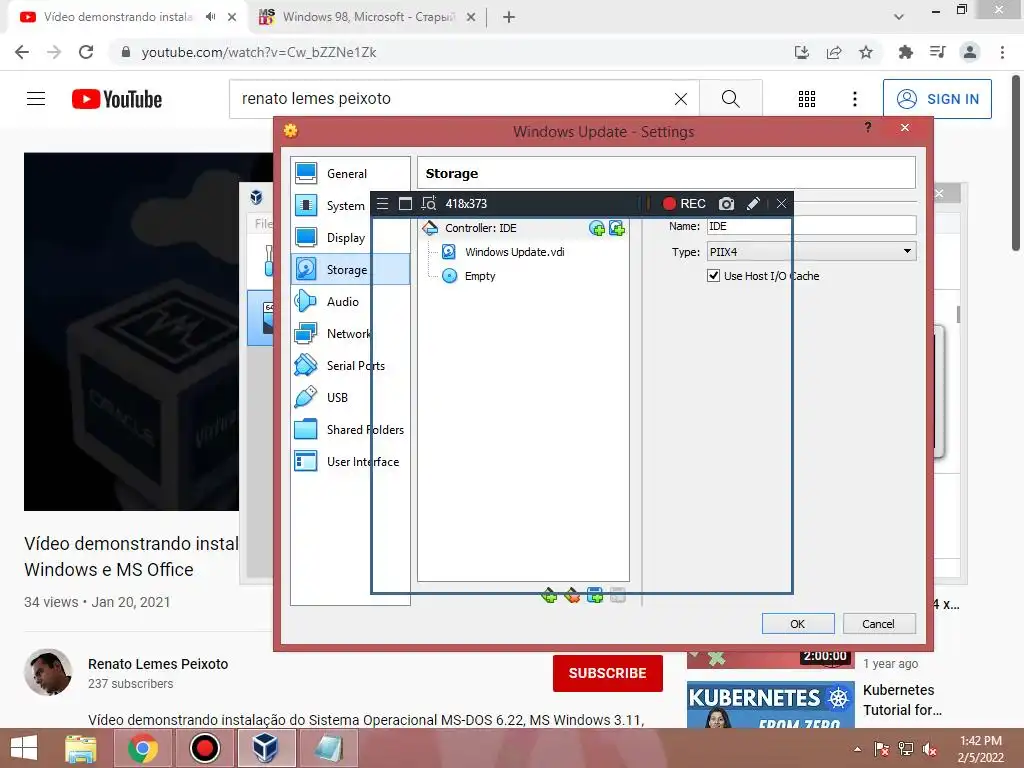Screen dimensions: 1024x768
Task: Click the SIGN IN button
Action: coord(937,99)
